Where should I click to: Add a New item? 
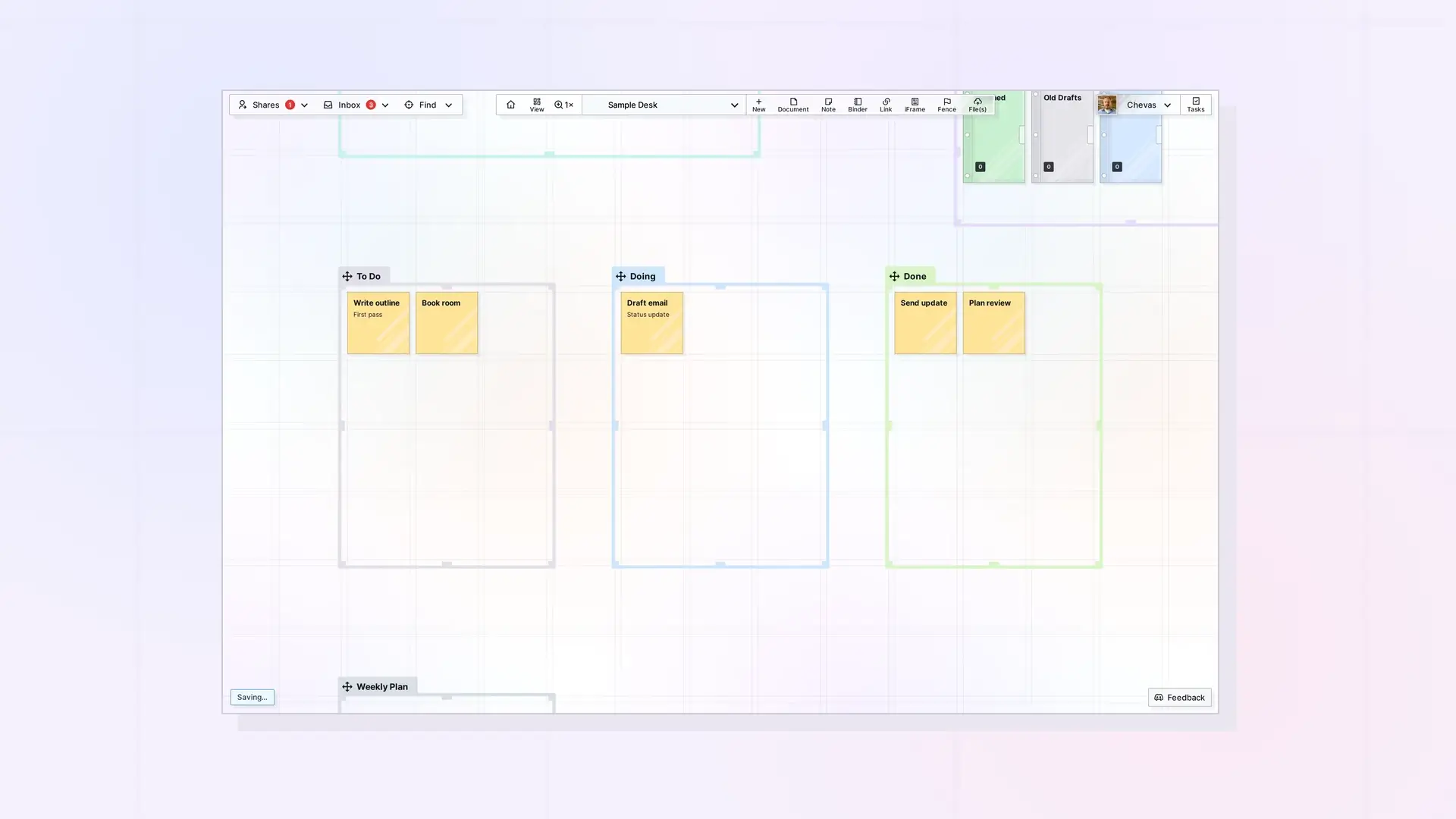tap(758, 105)
